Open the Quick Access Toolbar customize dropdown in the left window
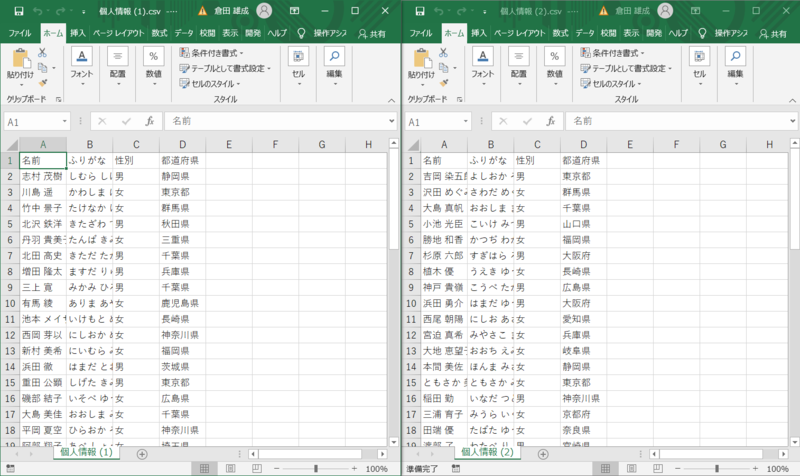The height and width of the screenshot is (476, 800). click(x=84, y=11)
